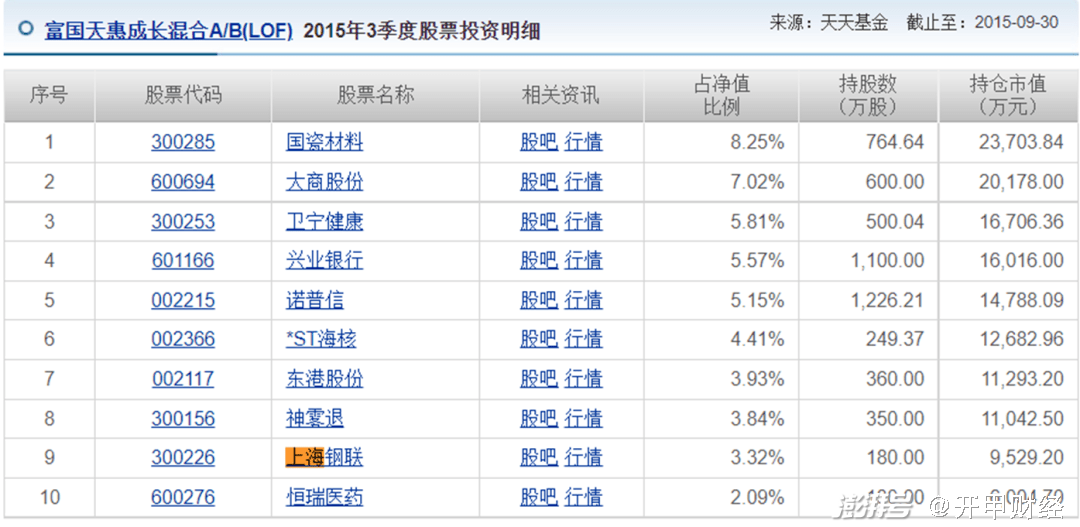The height and width of the screenshot is (527, 1080).
Task: Open the 富国天惠成长混合A/B(LOF) fund link
Action: pyautogui.click(x=169, y=31)
